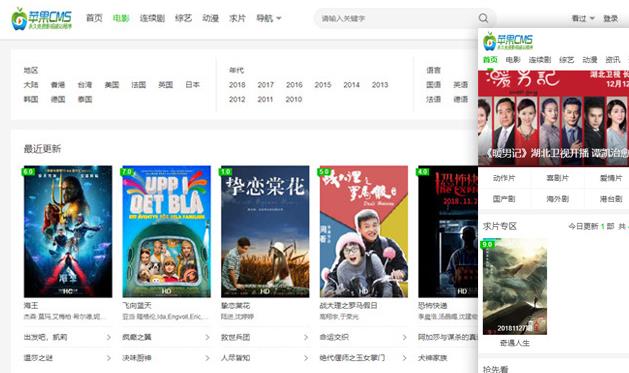Click 国产剧 category in mobile panel
The image size is (629, 373).
click(504, 199)
